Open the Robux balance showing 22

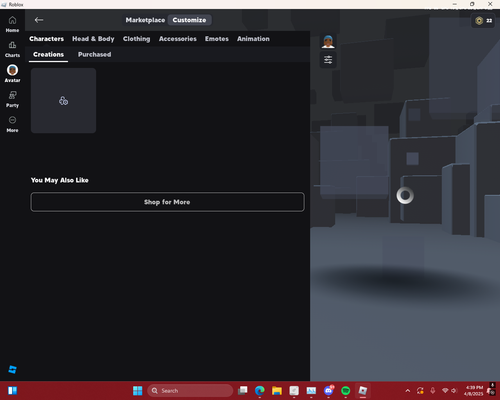point(483,21)
